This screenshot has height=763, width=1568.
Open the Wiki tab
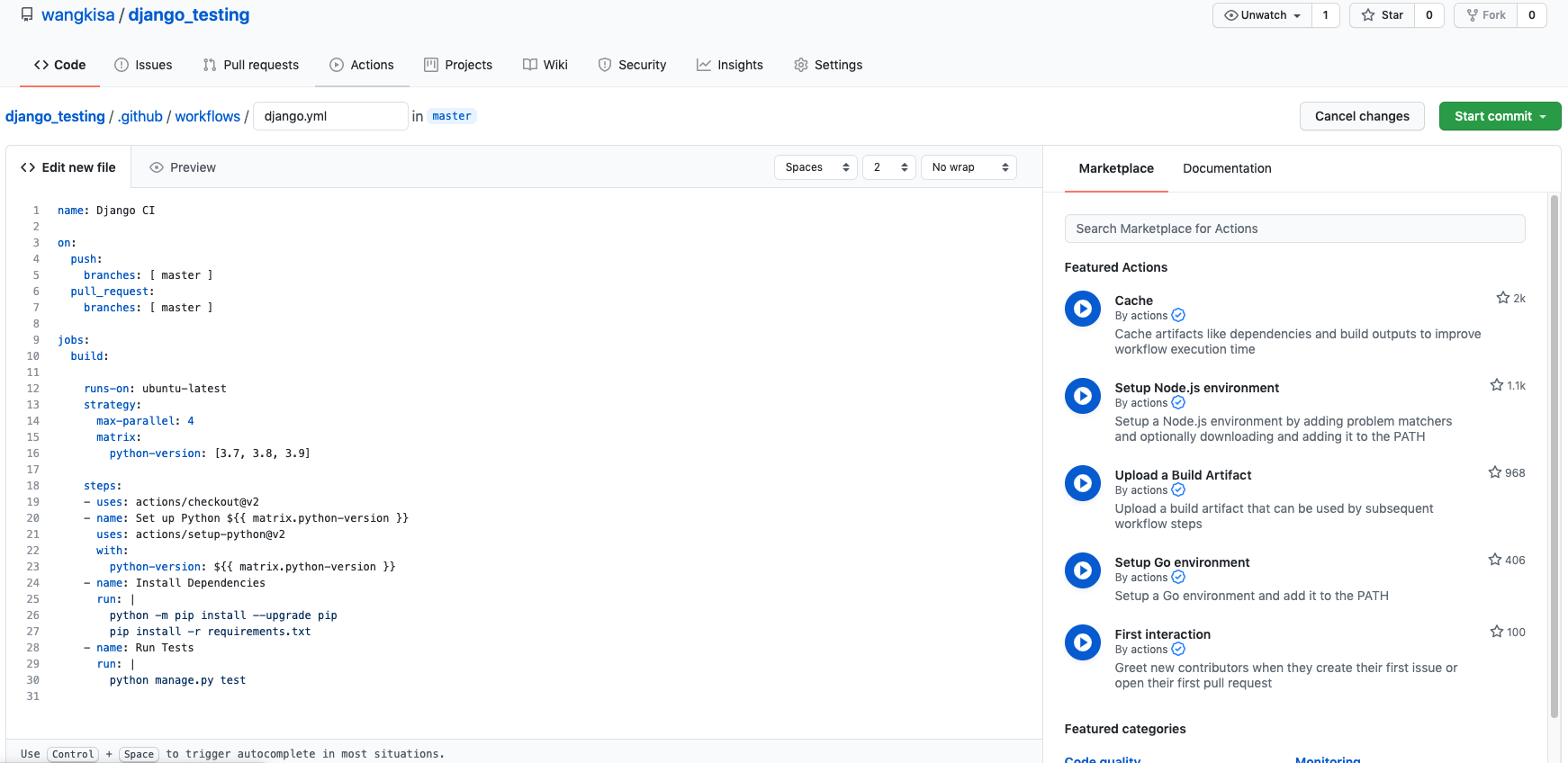[545, 65]
